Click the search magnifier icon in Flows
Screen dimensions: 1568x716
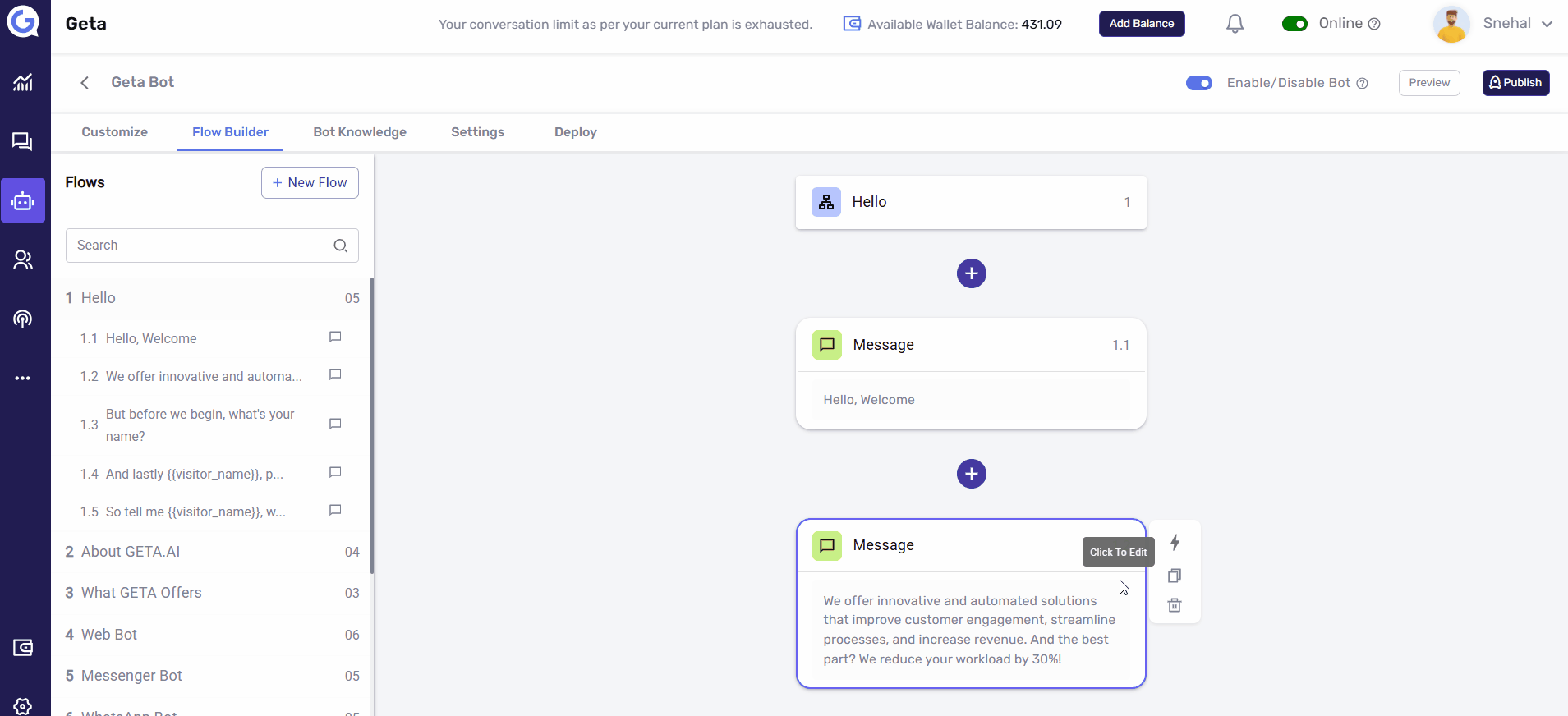(340, 246)
